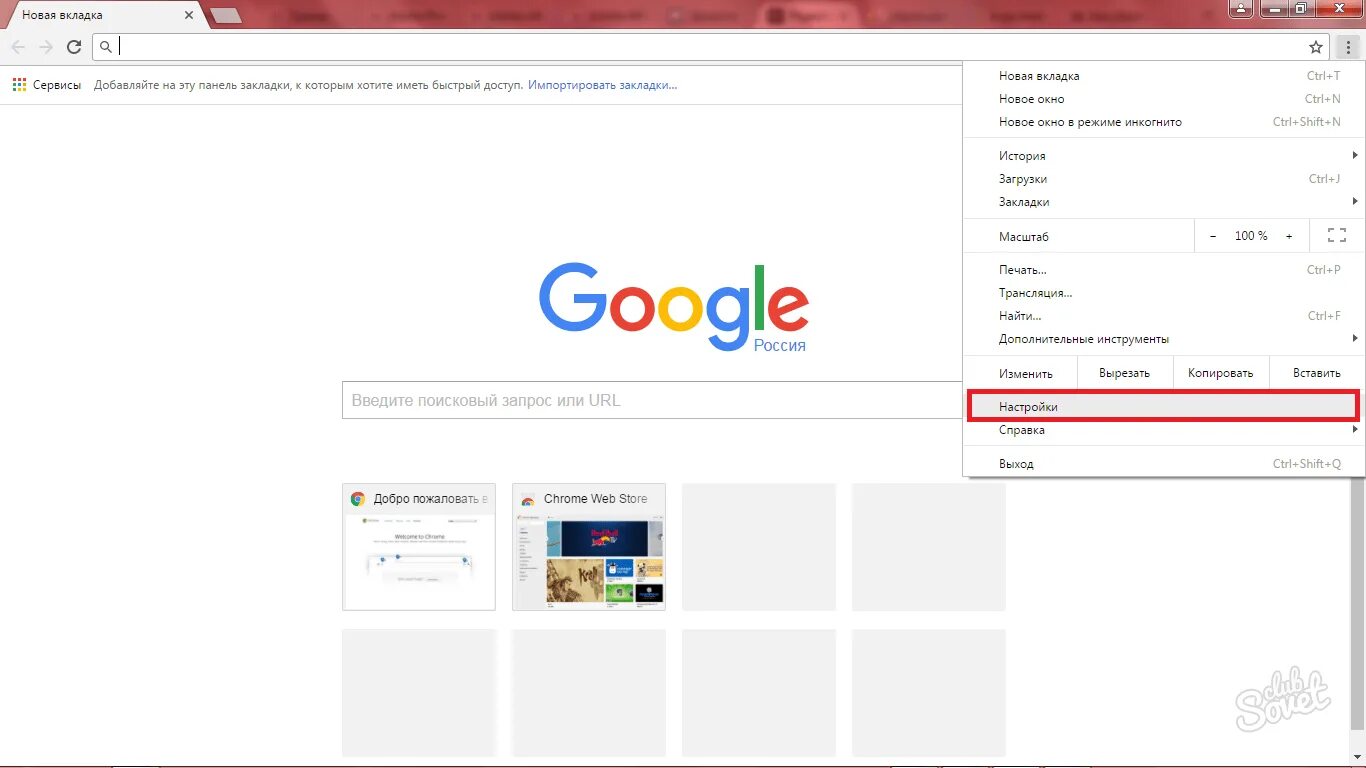Decrease zoom with the minus button
Image resolution: width=1366 pixels, height=768 pixels.
tap(1213, 236)
